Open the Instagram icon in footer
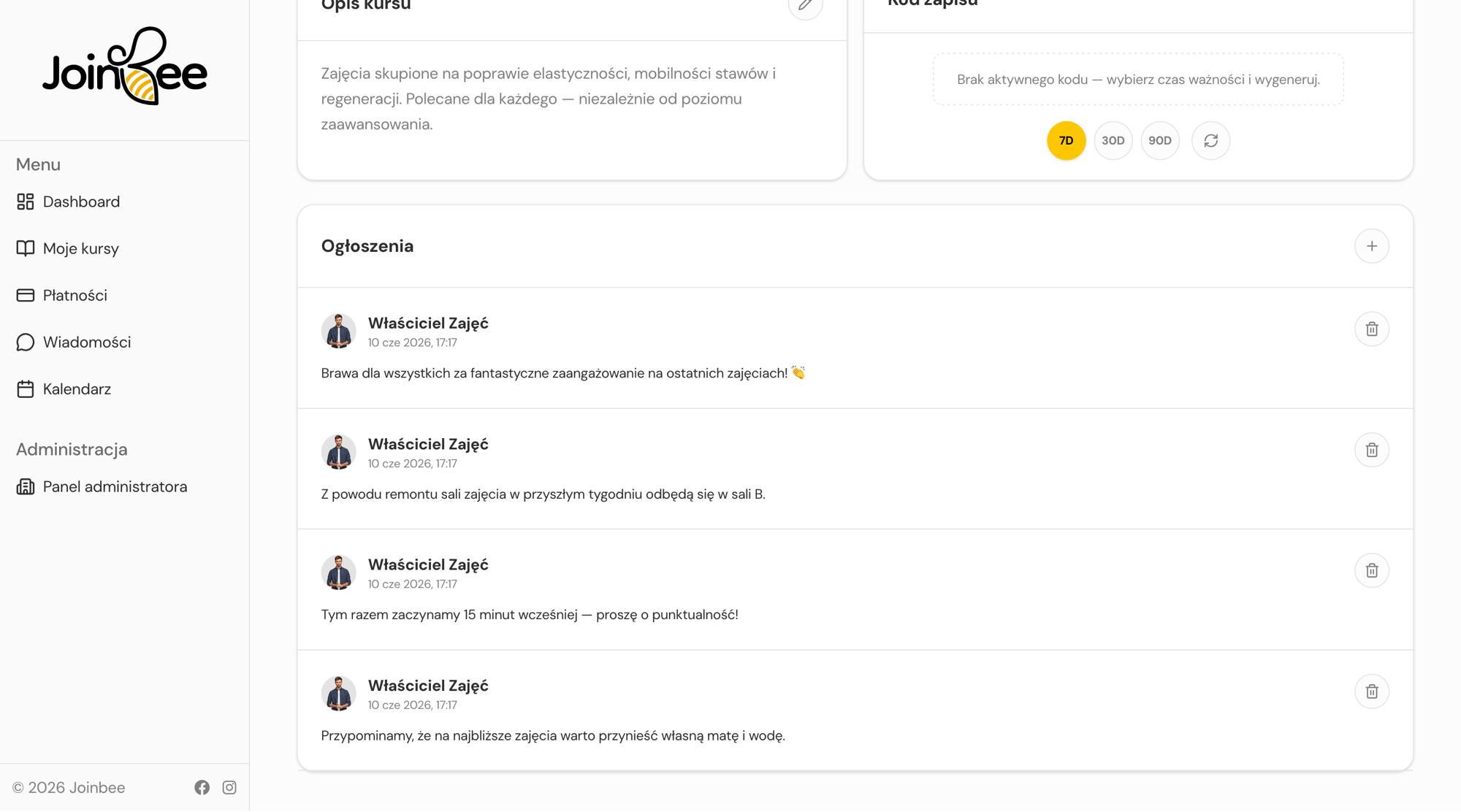Viewport: 1461px width, 812px height. coord(229,787)
